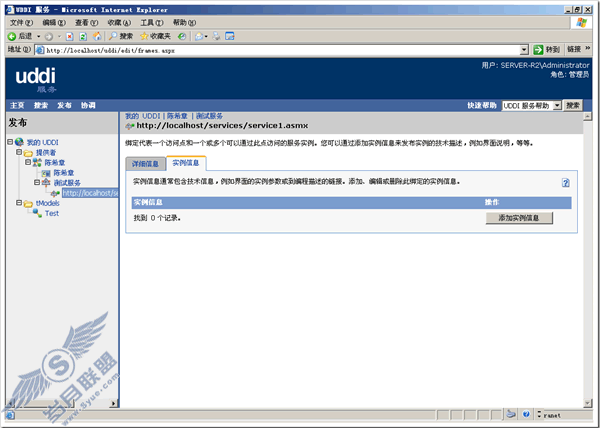Open the UDDI 服务帮助 dropdown
600x428 pixels.
click(x=557, y=105)
